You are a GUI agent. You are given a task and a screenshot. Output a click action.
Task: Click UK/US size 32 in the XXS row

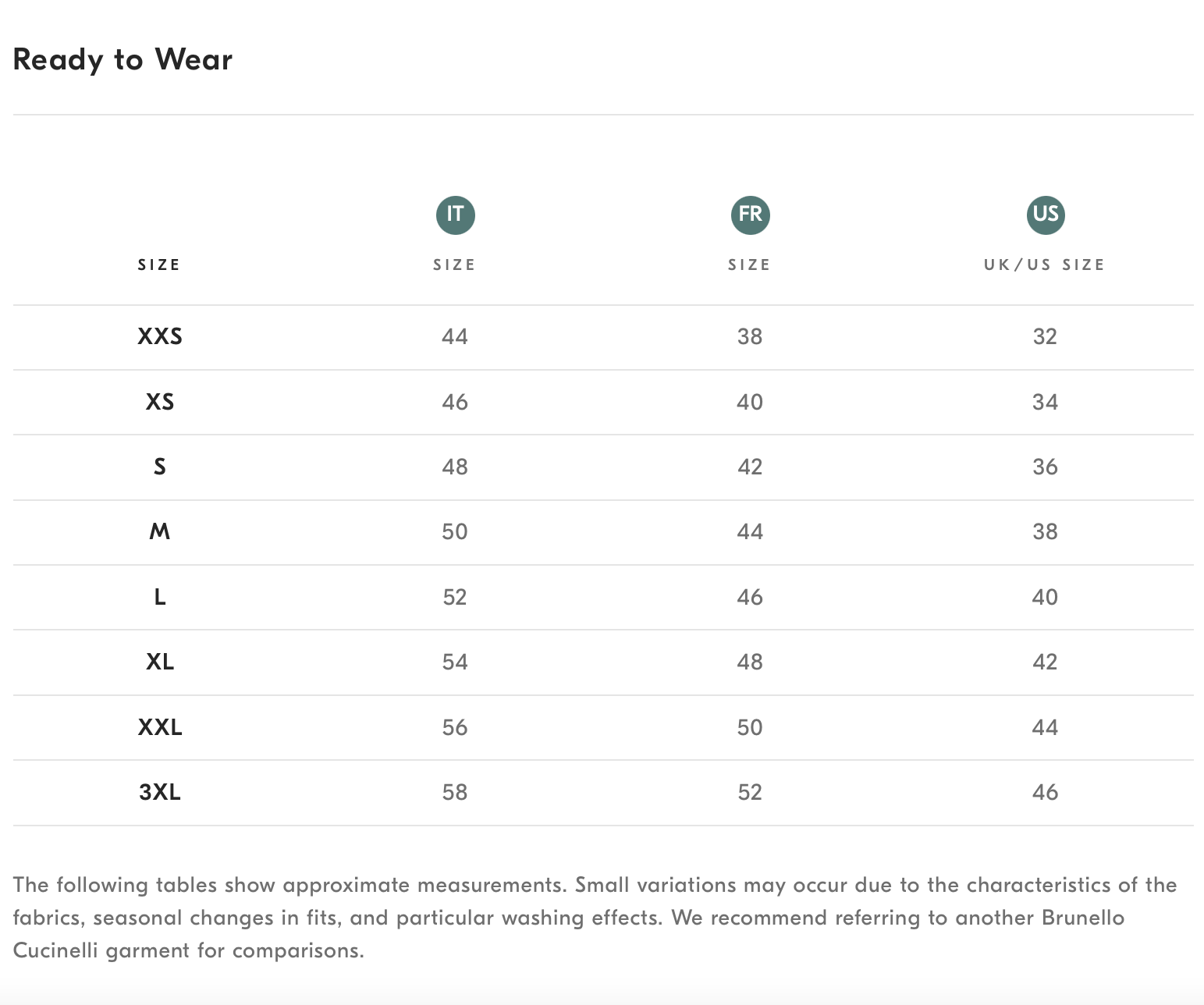(x=1045, y=336)
